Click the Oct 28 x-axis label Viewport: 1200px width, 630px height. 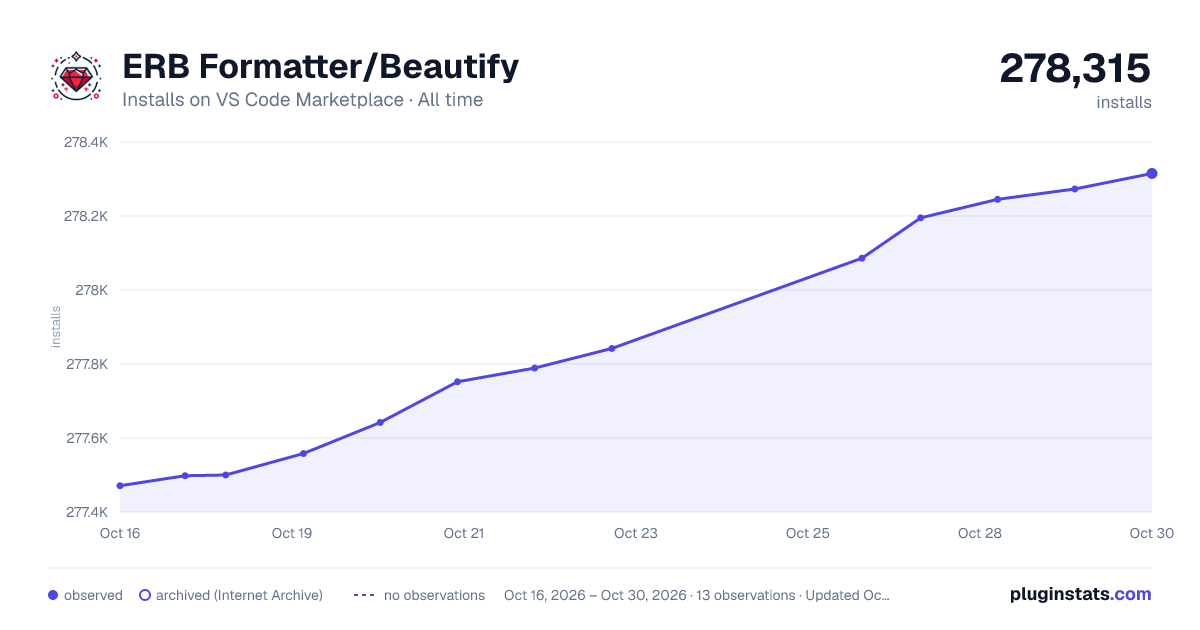(980, 533)
